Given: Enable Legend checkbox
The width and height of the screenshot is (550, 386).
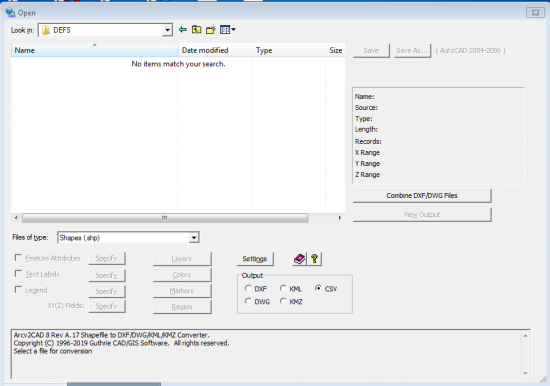Looking at the screenshot, I should [18, 290].
